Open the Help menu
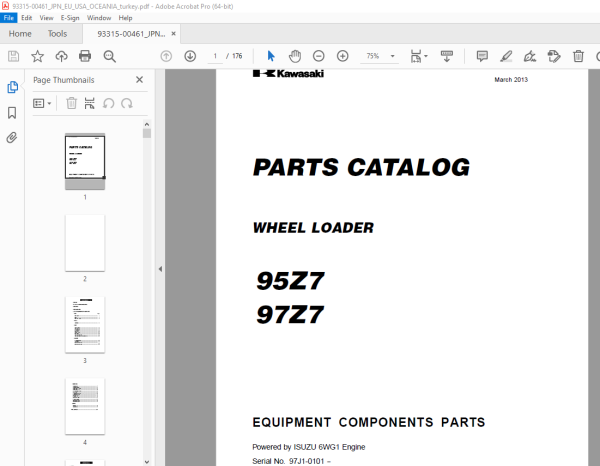600x466 pixels. [x=125, y=18]
